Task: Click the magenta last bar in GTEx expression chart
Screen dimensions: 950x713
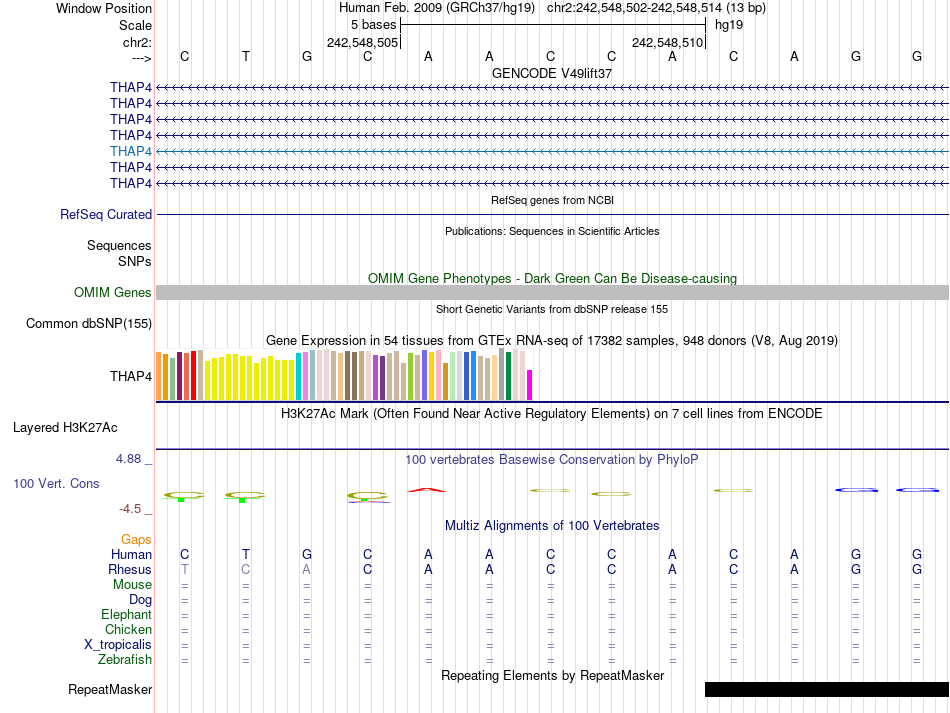Action: 530,385
